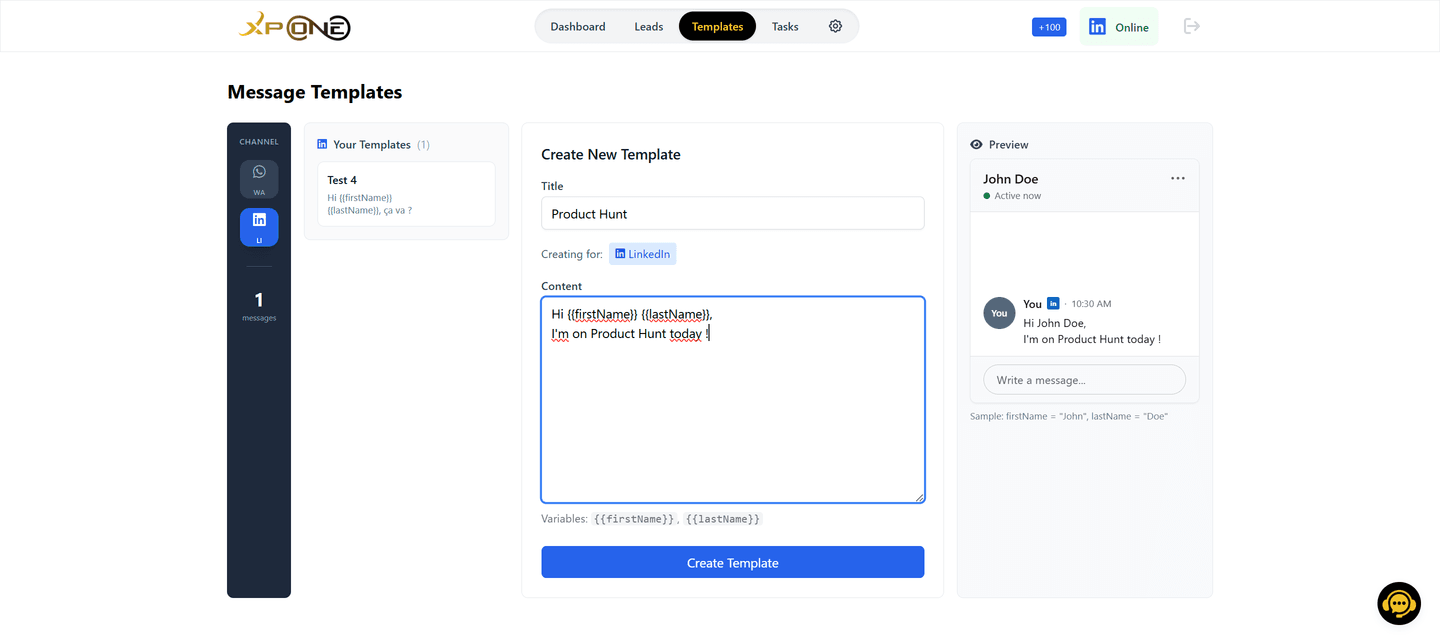
Task: Select the LinkedIn channel icon in sidebar
Action: [259, 227]
